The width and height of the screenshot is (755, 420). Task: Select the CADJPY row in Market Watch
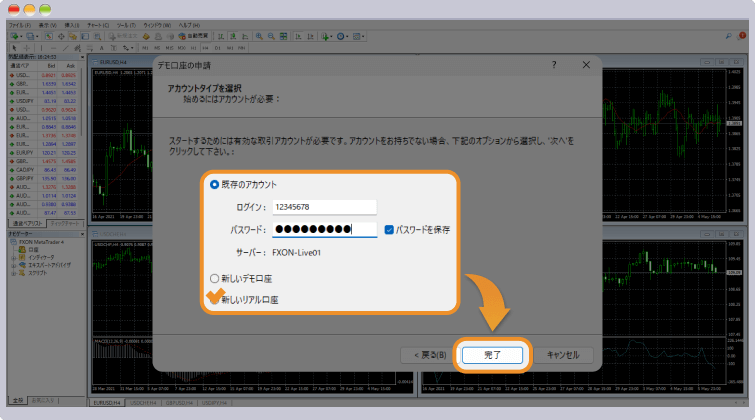click(42, 170)
